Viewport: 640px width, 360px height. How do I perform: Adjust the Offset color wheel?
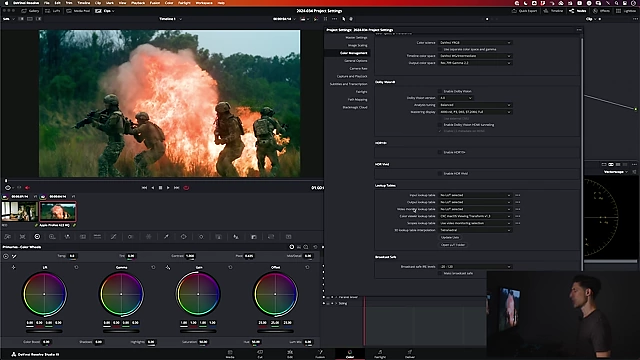(x=275, y=294)
